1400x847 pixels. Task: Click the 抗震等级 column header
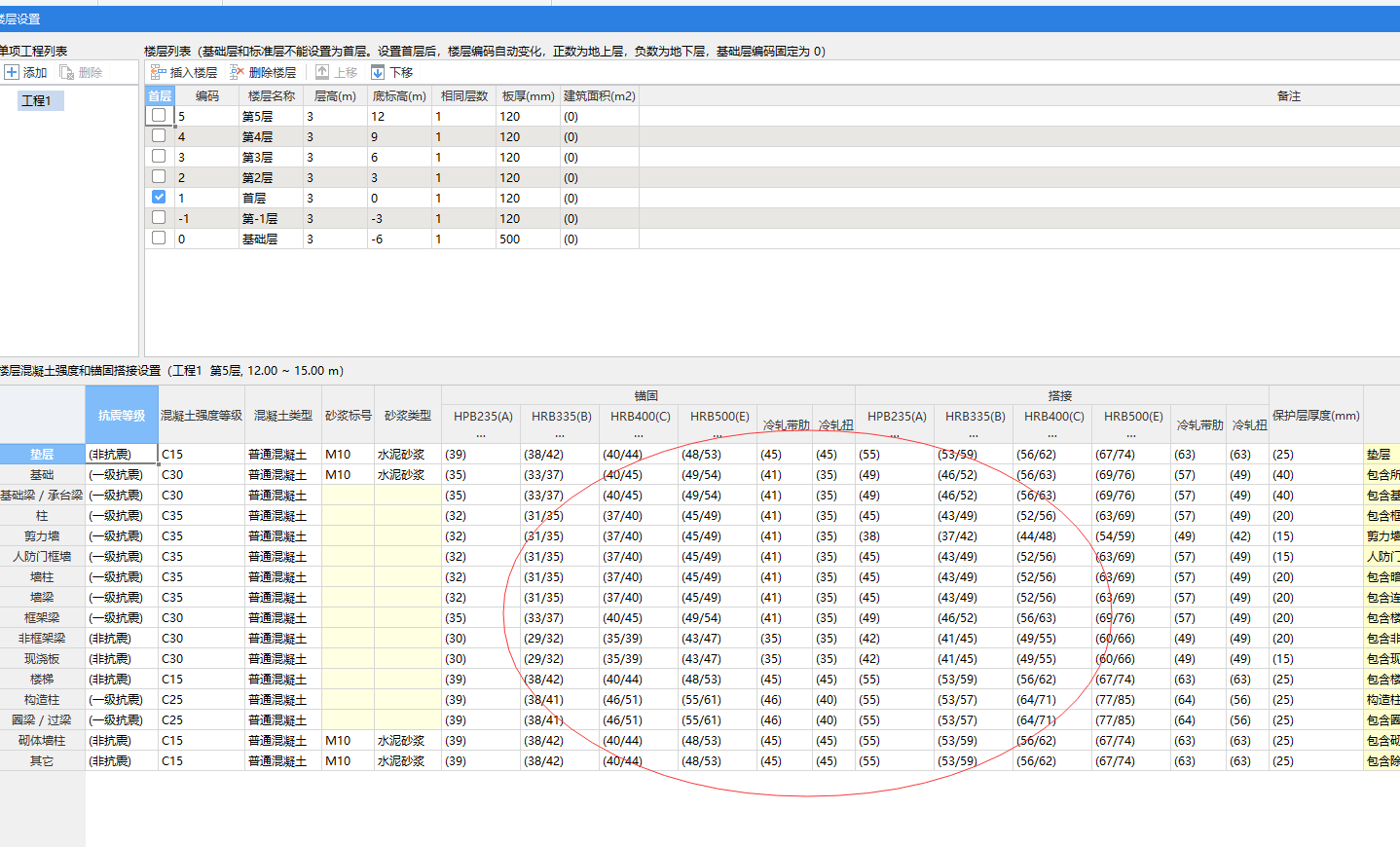[122, 416]
